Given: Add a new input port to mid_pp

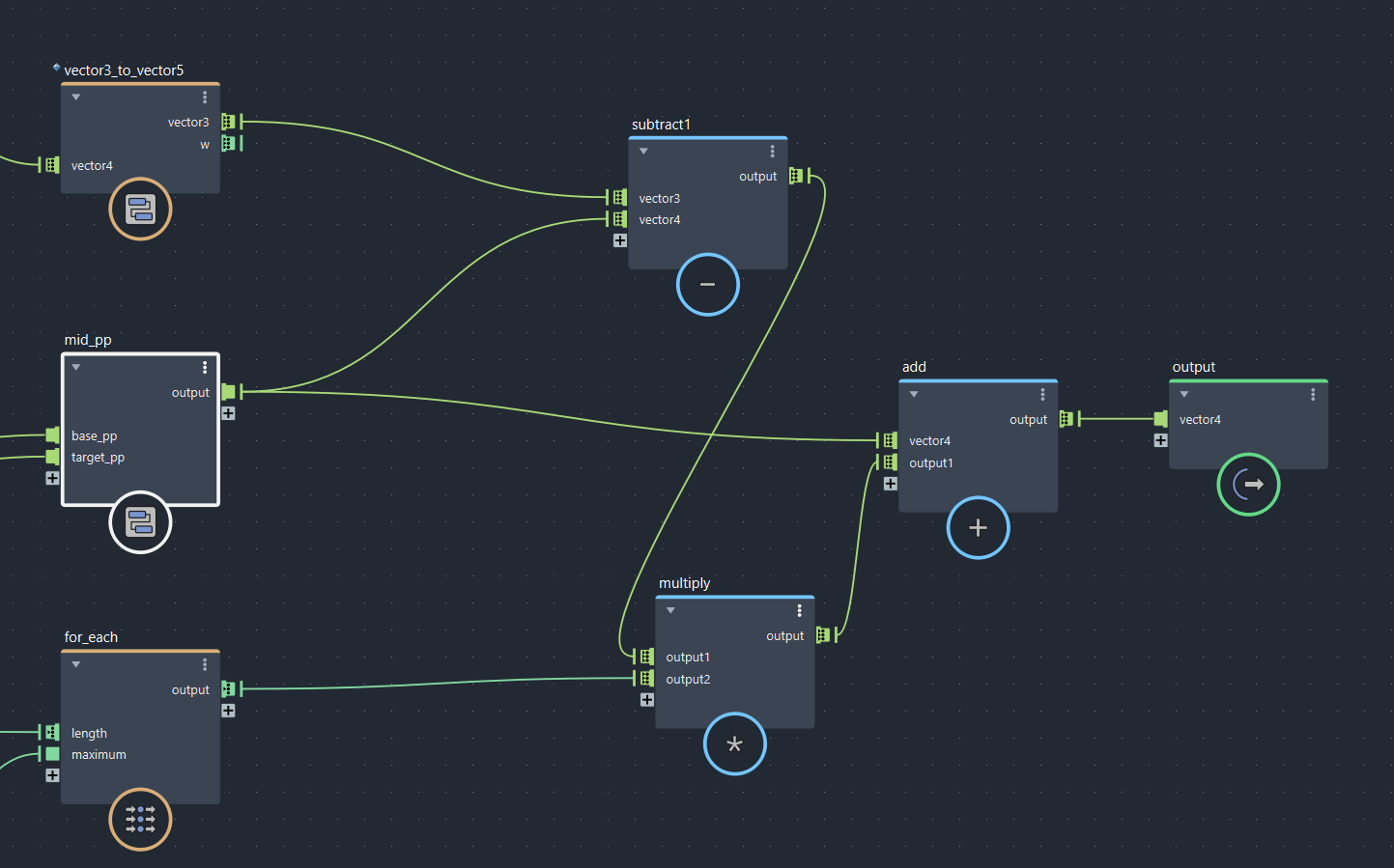Looking at the screenshot, I should click(52, 478).
